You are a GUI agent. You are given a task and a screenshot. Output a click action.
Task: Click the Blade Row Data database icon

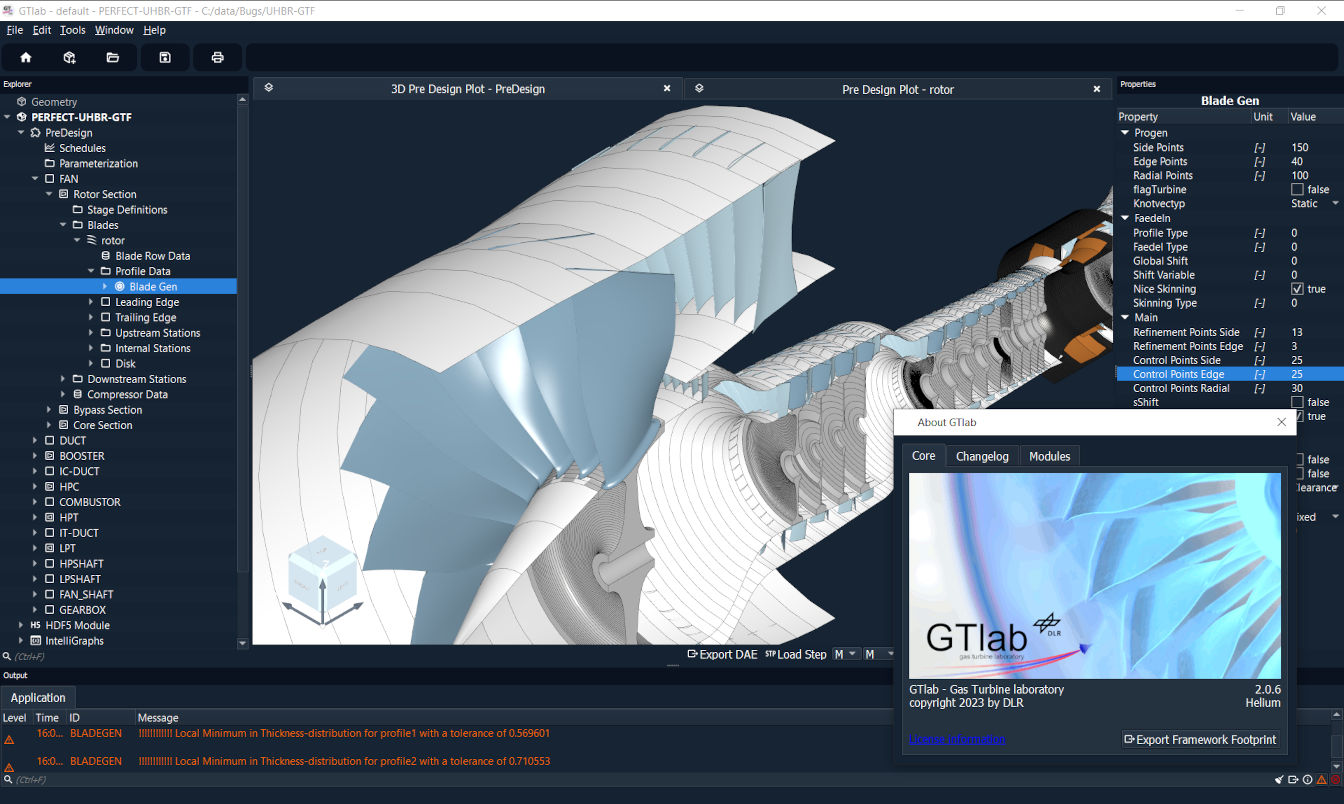(x=106, y=256)
